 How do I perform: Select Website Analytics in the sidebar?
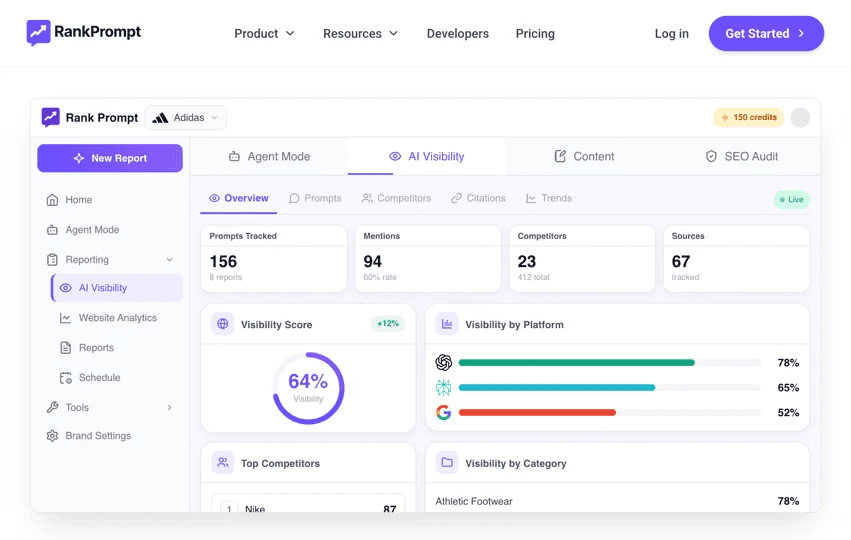pyautogui.click(x=117, y=317)
